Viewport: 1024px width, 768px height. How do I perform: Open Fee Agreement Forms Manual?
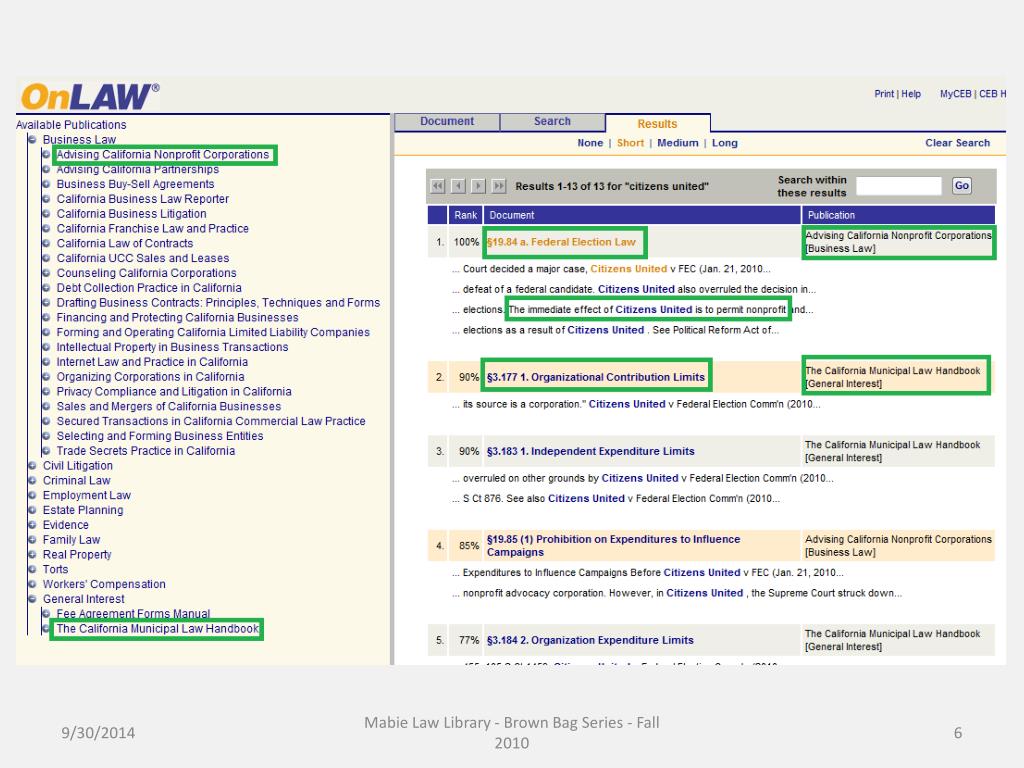133,614
